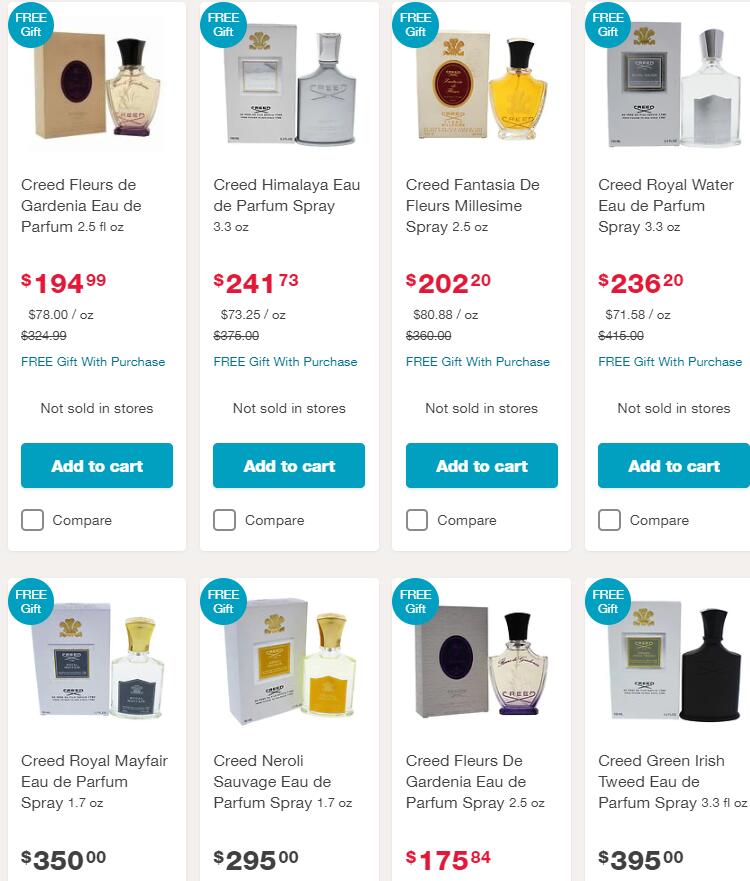This screenshot has height=881, width=750.
Task: Tick Compare checkbox for Creed Himalaya
Action: point(225,520)
